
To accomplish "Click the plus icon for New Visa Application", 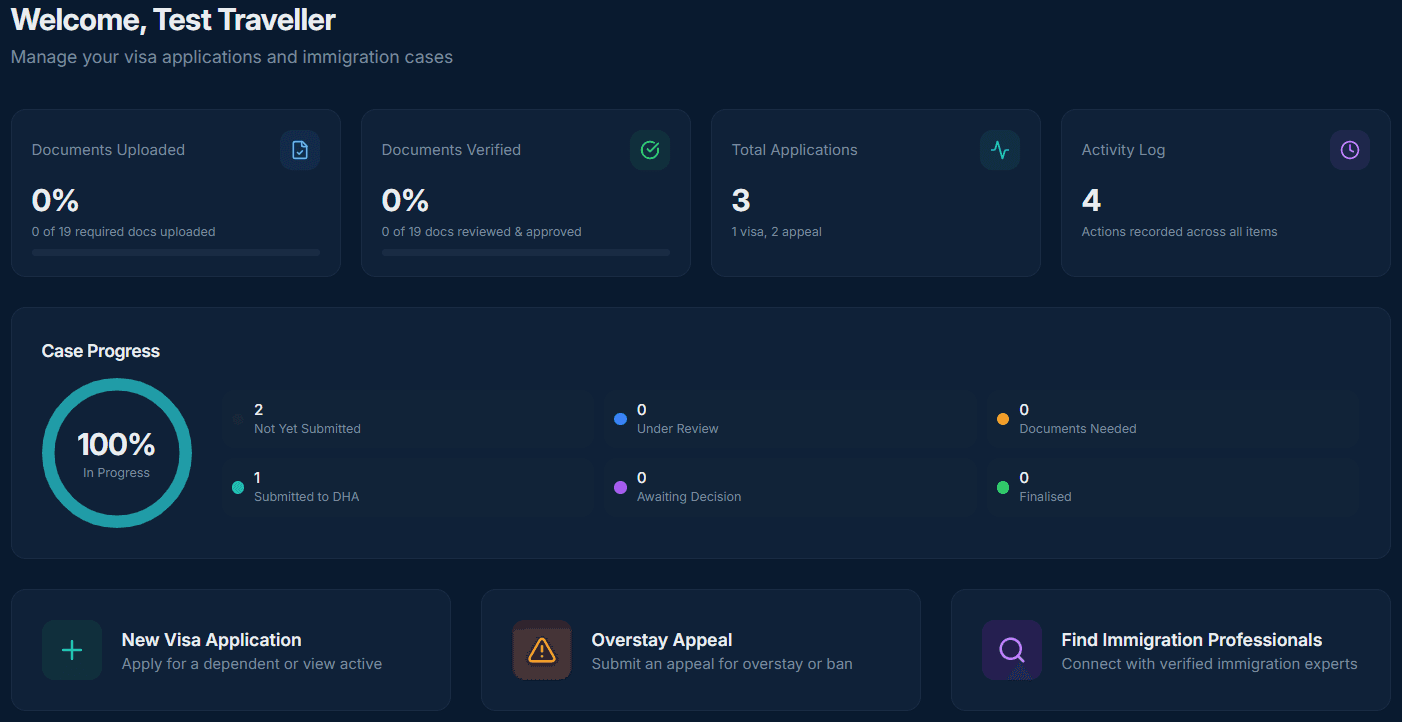I will (x=72, y=650).
